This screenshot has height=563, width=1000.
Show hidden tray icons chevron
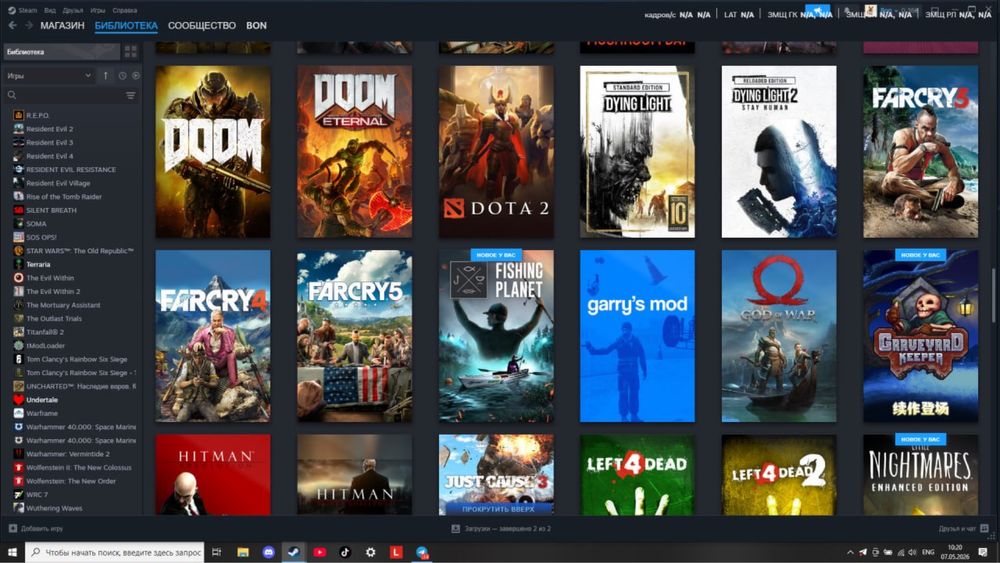coord(849,552)
